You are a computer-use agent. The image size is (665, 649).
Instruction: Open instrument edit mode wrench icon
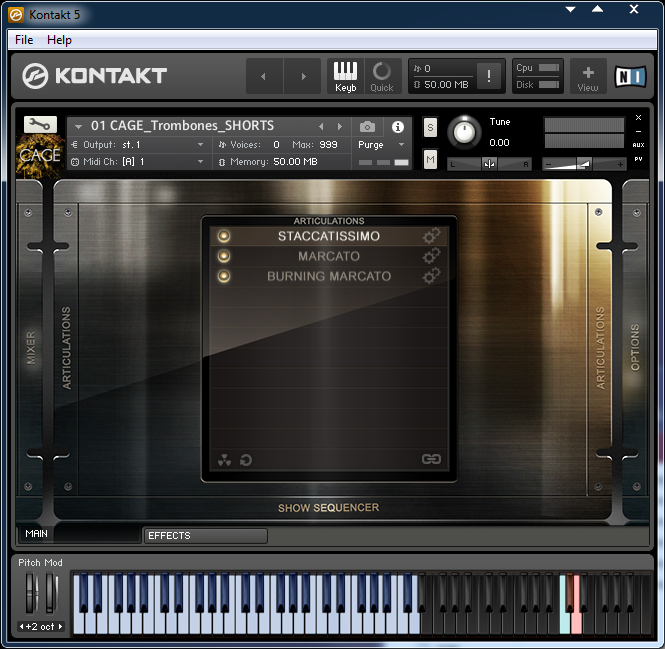point(40,124)
